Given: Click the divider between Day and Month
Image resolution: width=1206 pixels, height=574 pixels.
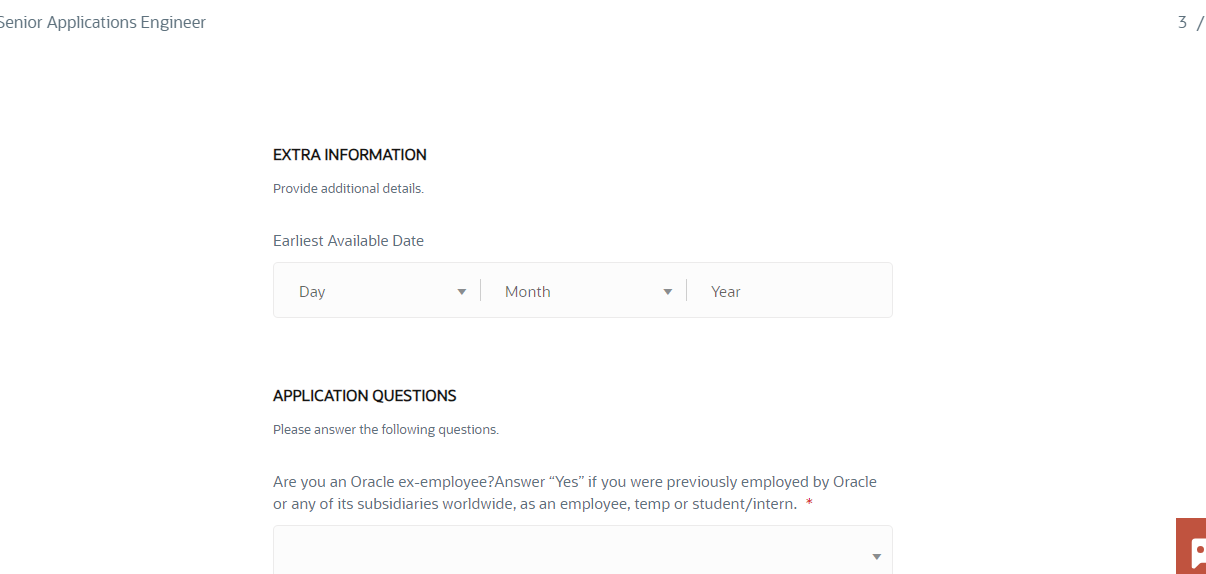Looking at the screenshot, I should [x=481, y=291].
